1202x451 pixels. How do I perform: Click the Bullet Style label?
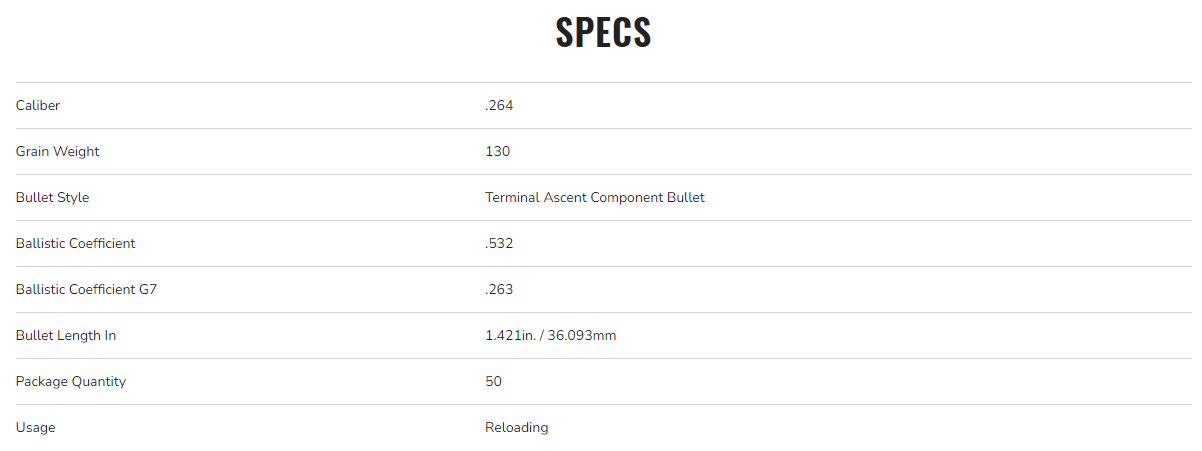(52, 197)
